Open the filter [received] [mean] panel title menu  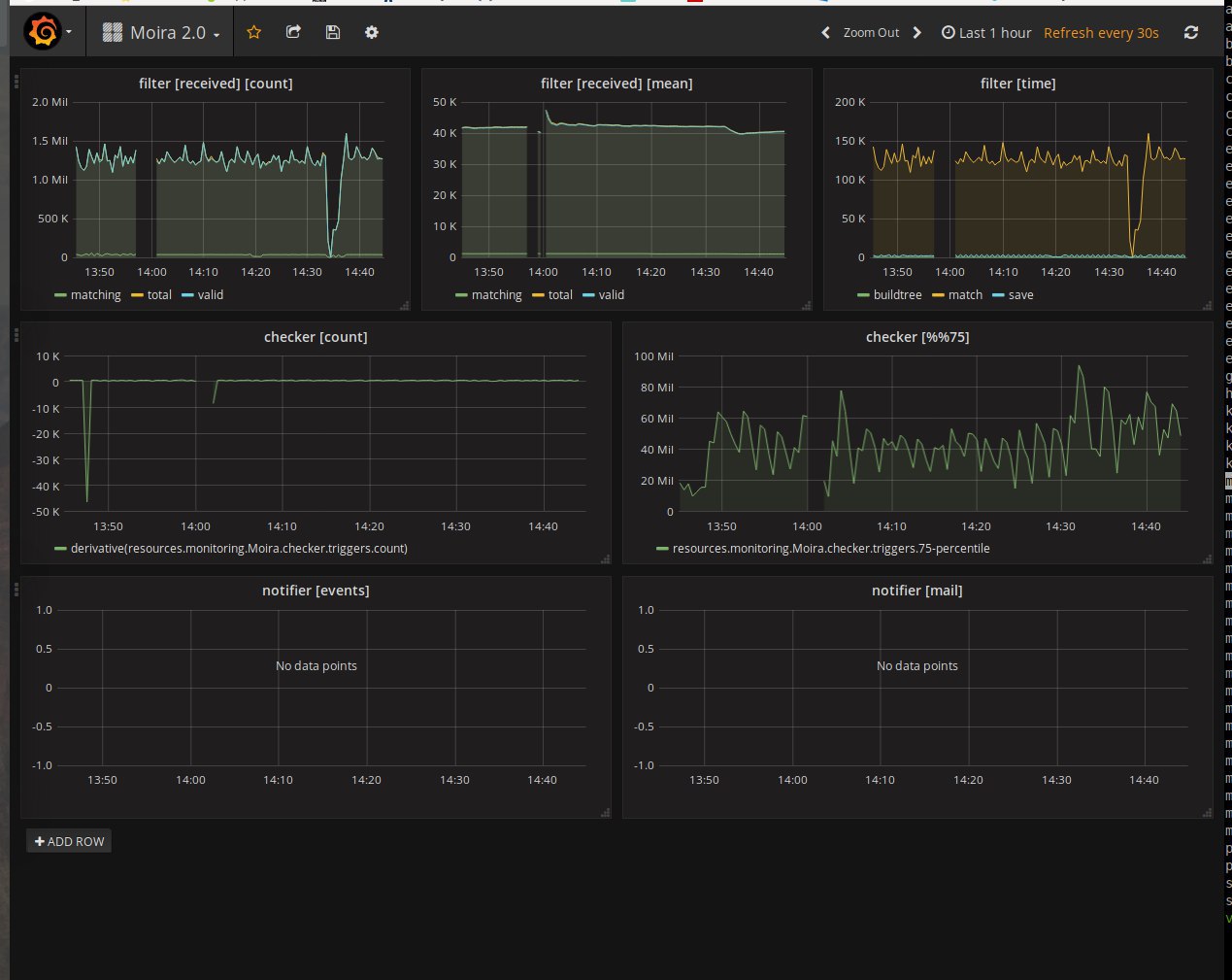(616, 84)
